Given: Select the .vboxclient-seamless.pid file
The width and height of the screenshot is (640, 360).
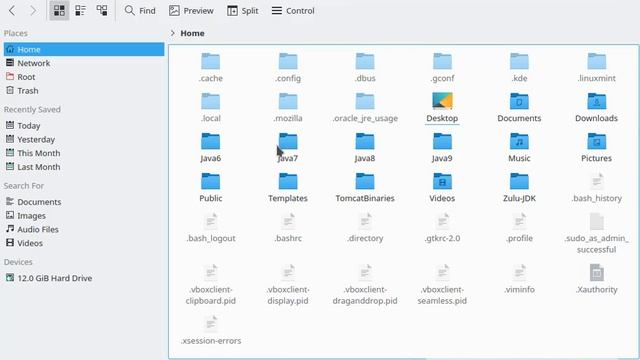Looking at the screenshot, I should pyautogui.click(x=442, y=284).
